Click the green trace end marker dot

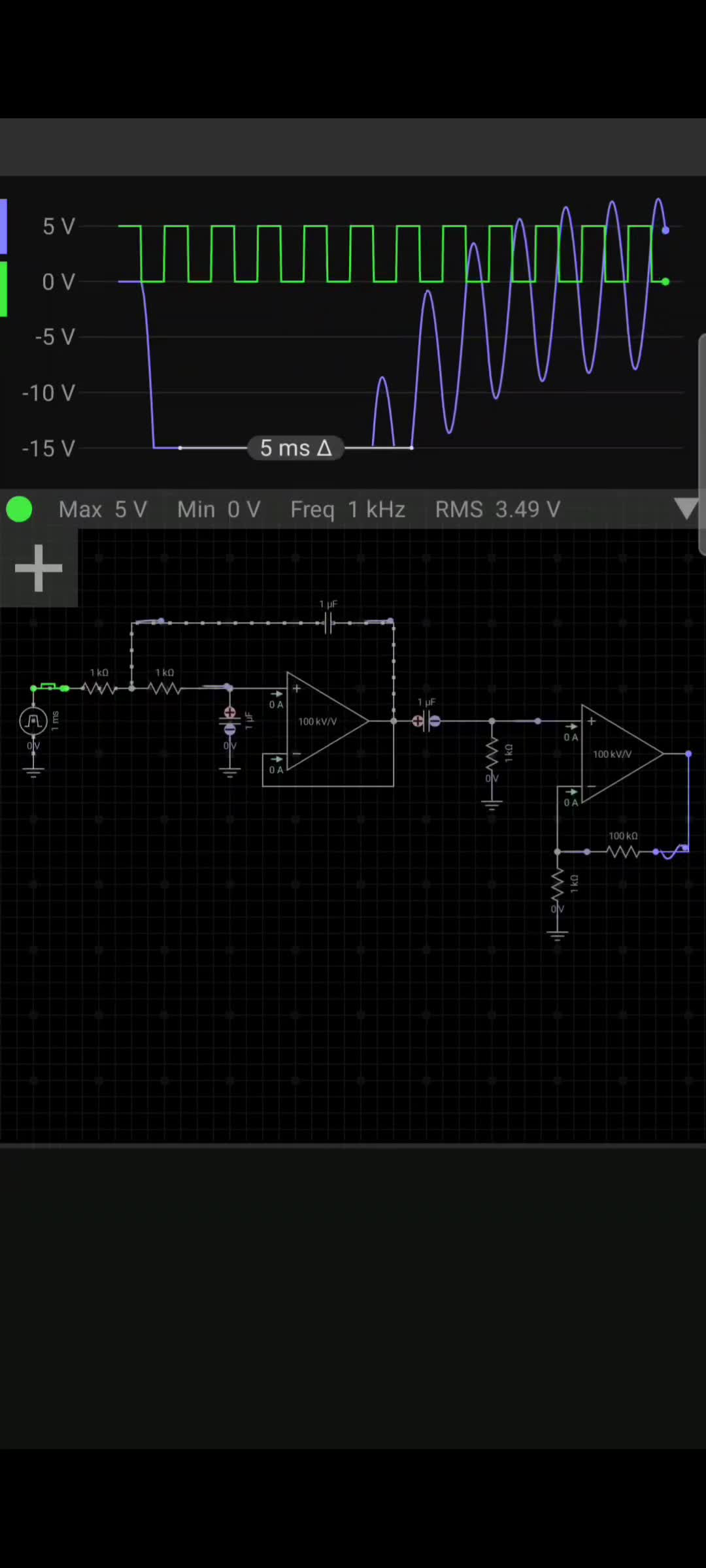pos(665,282)
